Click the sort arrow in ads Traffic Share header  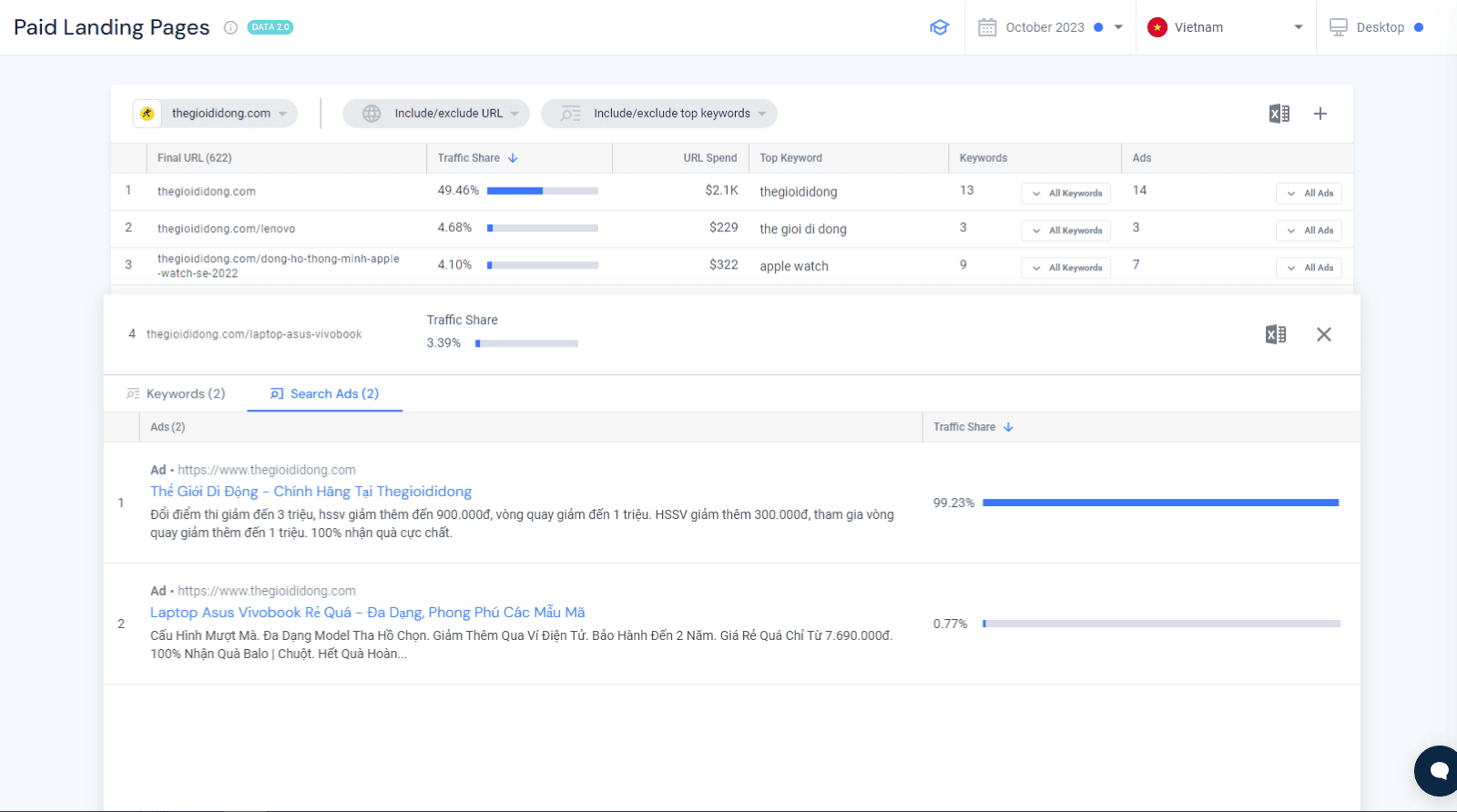pyautogui.click(x=1008, y=427)
